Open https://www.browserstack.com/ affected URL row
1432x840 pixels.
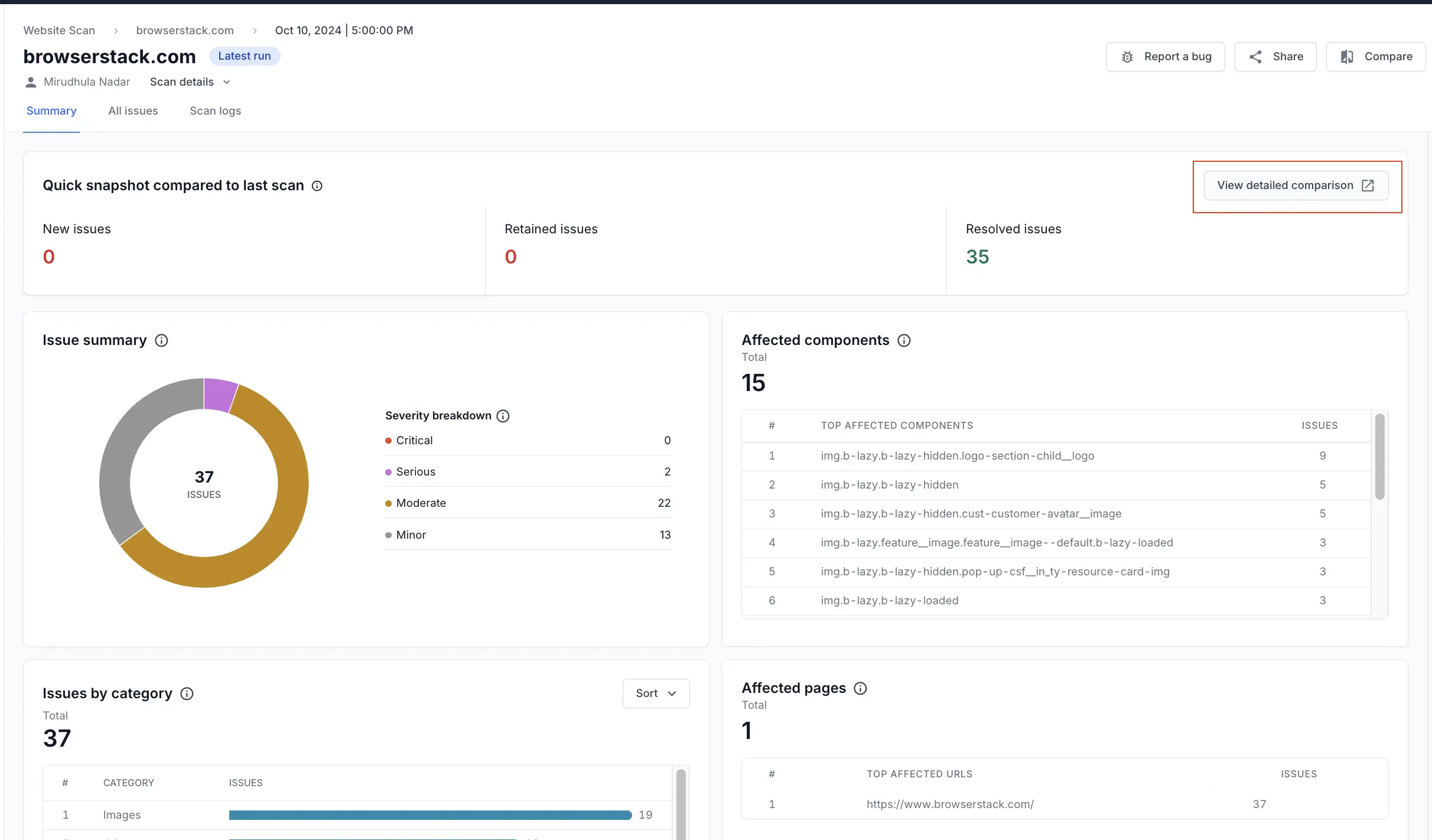[950, 805]
